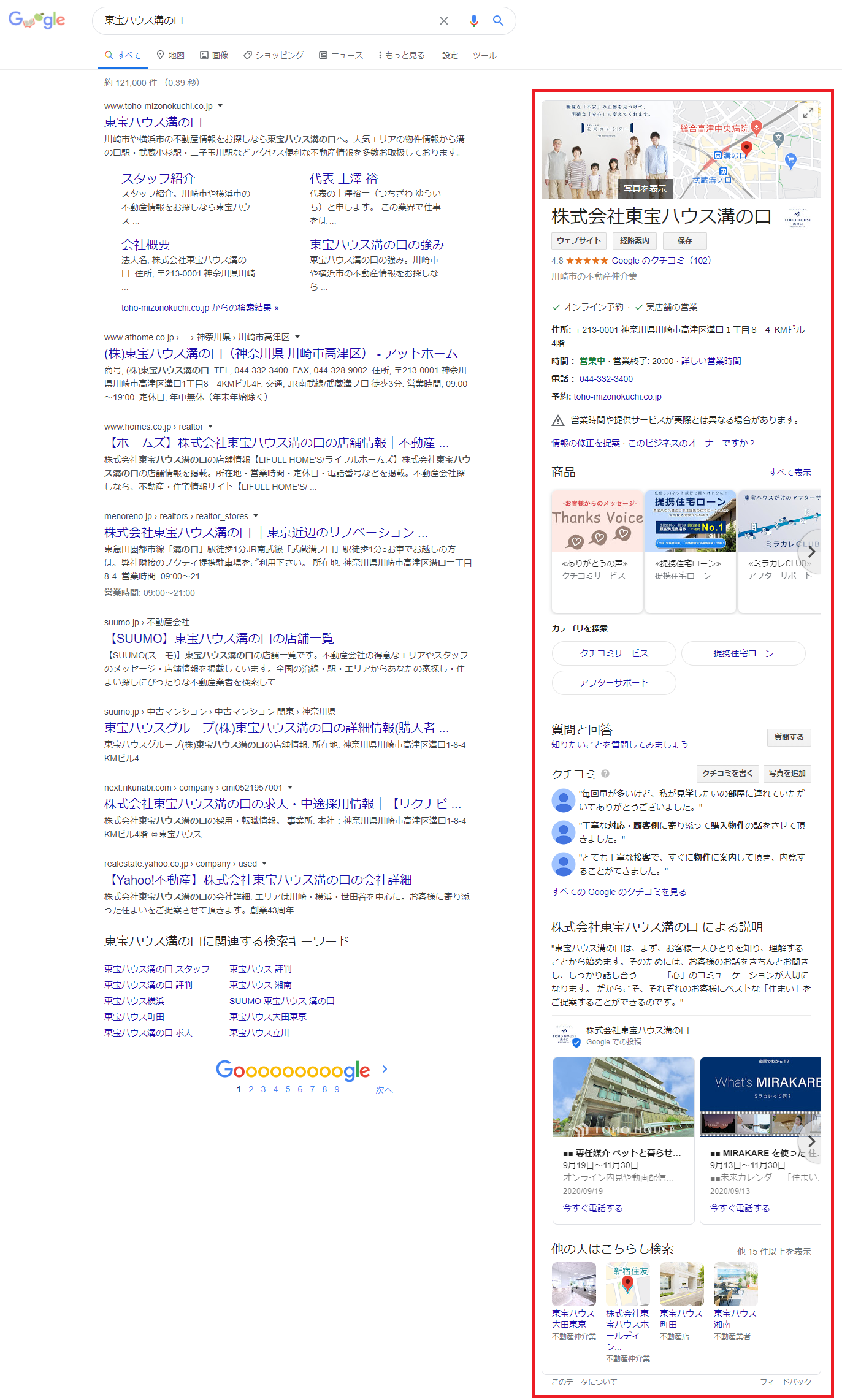This screenshot has height=1400, width=842.
Task: Advance the 商品 carousel with right arrow
Action: 811,551
